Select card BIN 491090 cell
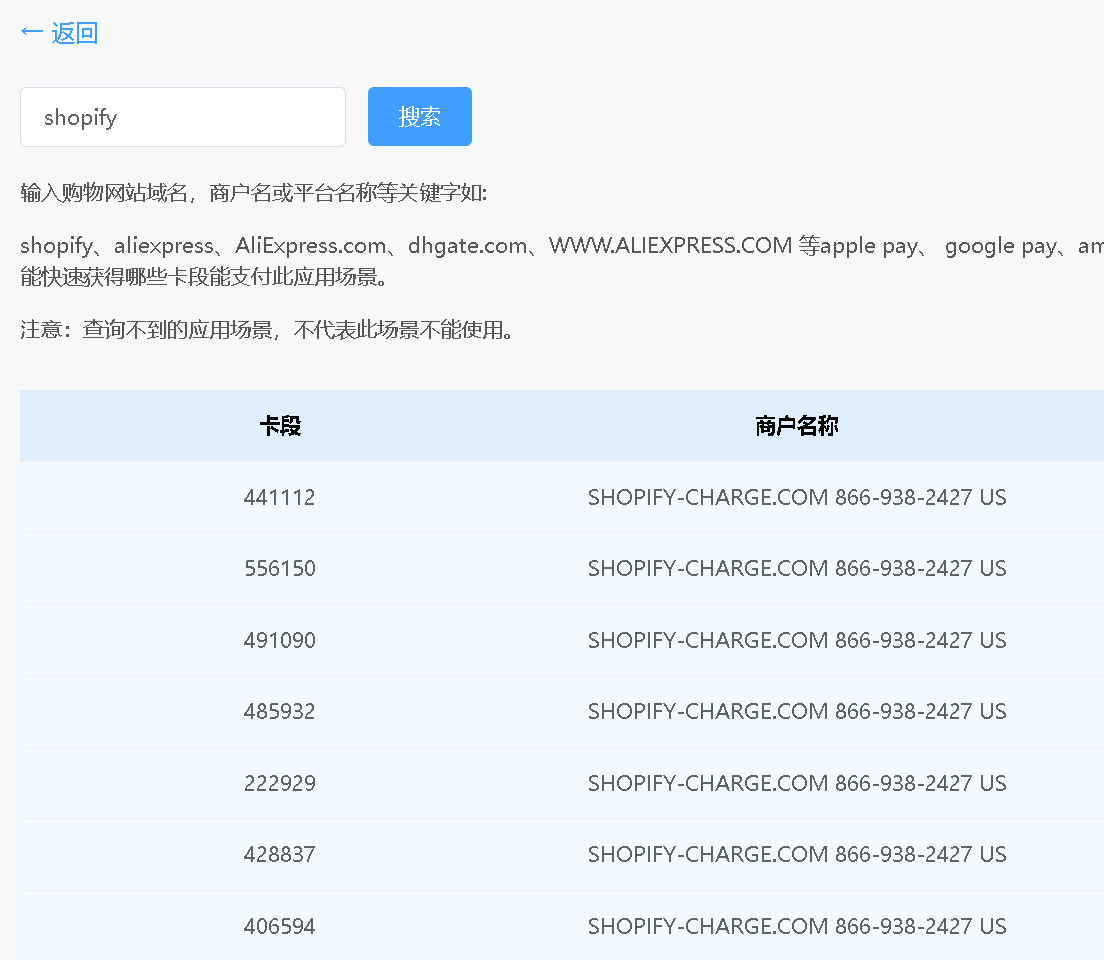The image size is (1104, 960). coord(280,640)
